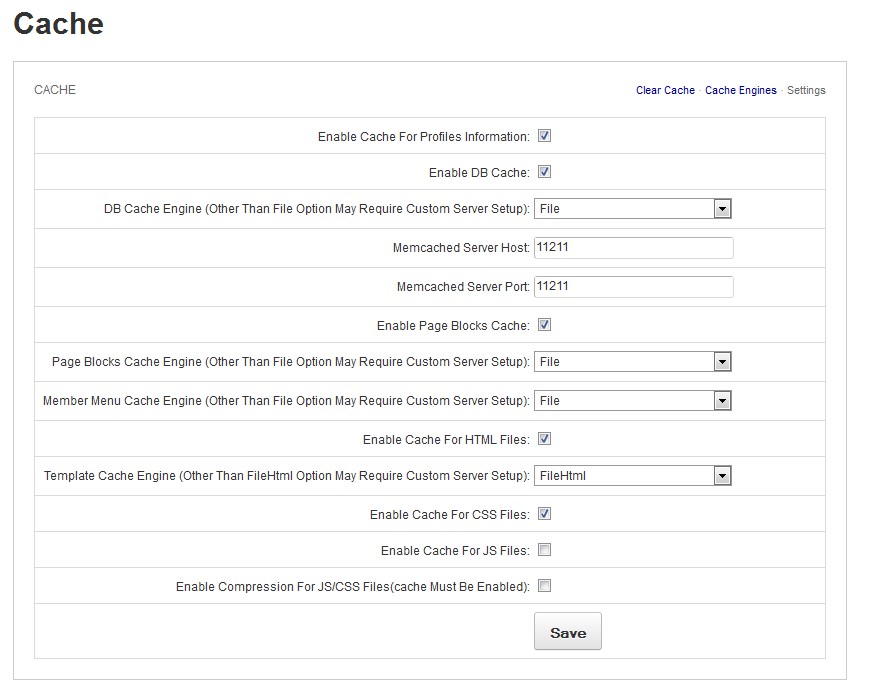Click the Save button
Viewport: 875px width, 693px height.
[567, 632]
